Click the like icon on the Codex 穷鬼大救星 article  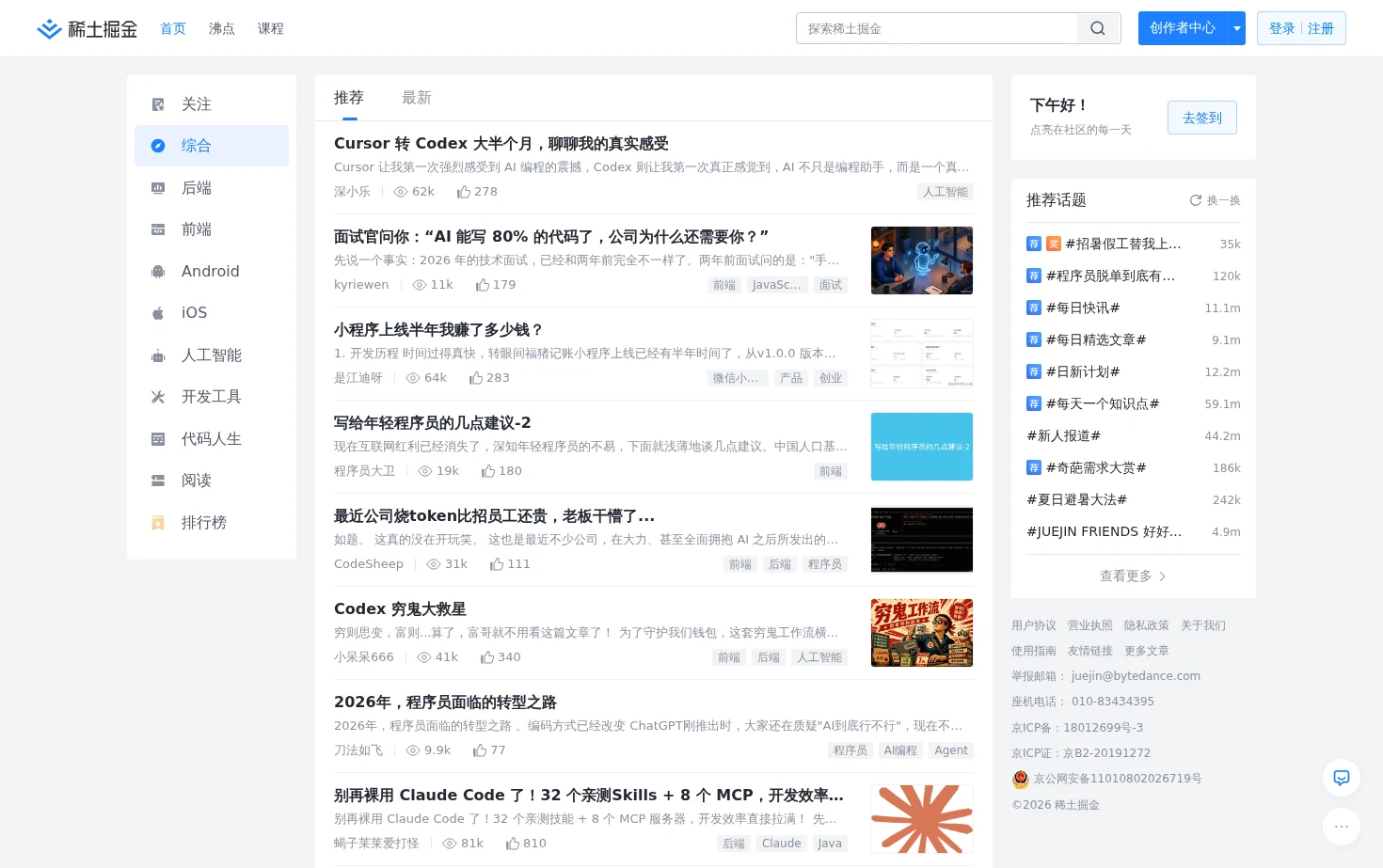(x=487, y=657)
